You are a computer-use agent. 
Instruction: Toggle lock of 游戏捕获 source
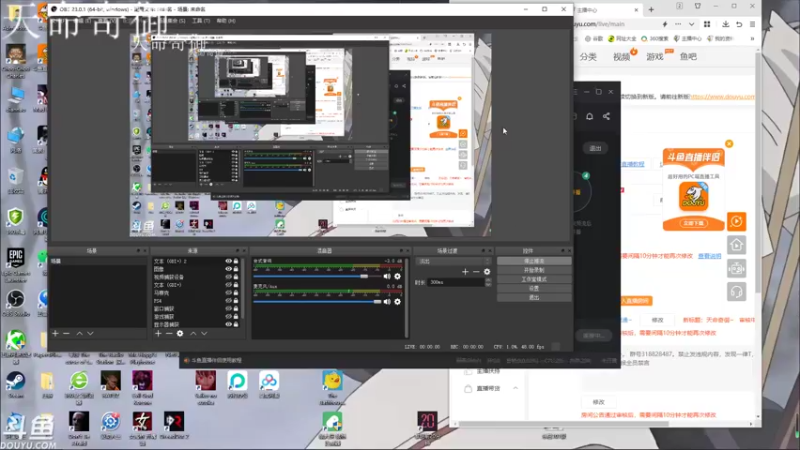click(236, 316)
